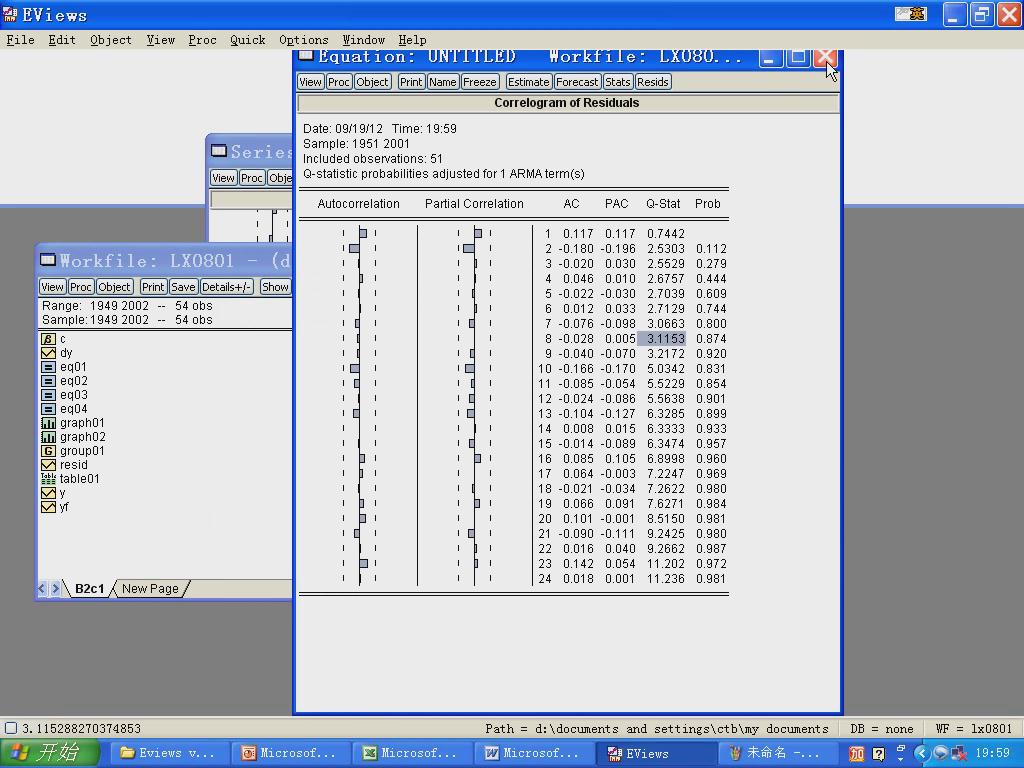
Task: Select the graph02 graph icon
Action: 48,437
